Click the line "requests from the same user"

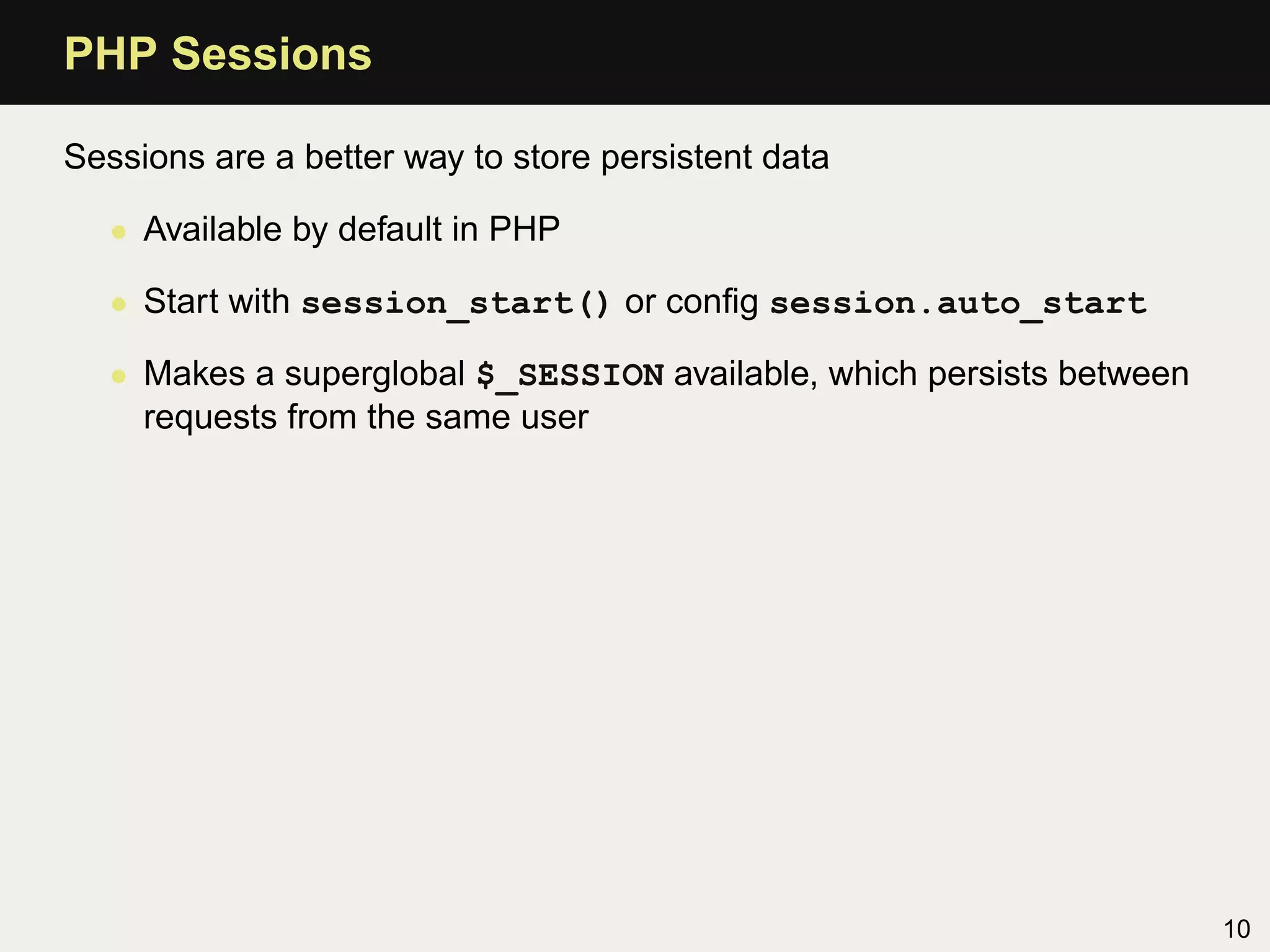pyautogui.click(x=366, y=417)
